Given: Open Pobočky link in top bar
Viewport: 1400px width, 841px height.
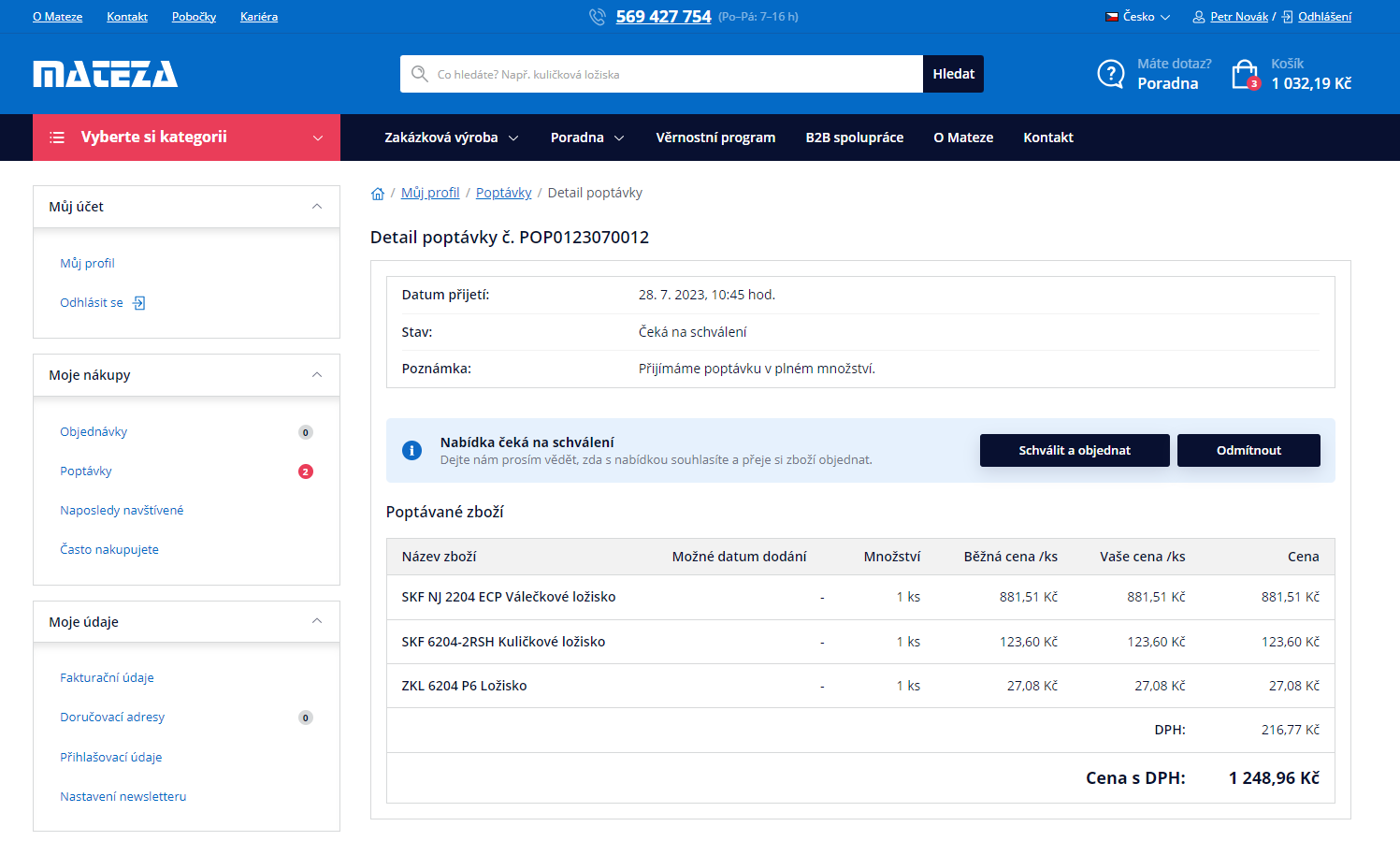Looking at the screenshot, I should coord(194,17).
